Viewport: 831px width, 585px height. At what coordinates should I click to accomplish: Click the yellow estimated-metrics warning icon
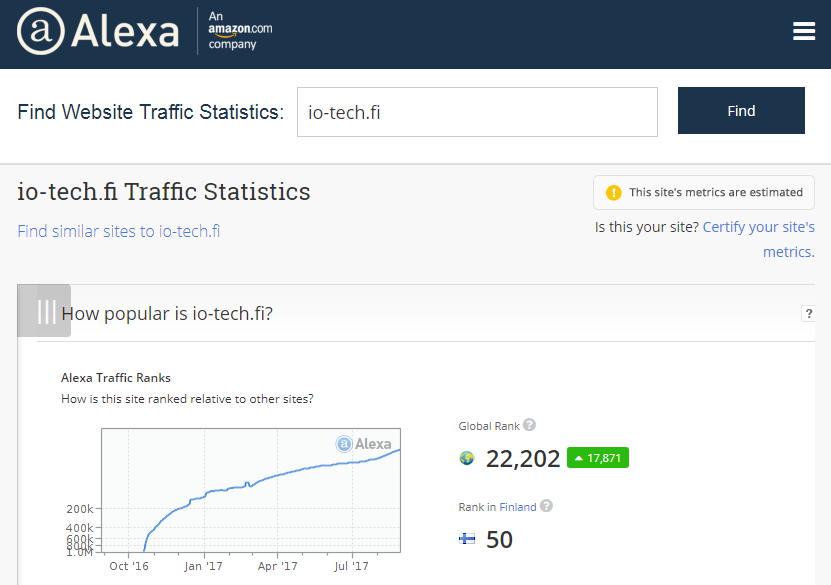613,192
